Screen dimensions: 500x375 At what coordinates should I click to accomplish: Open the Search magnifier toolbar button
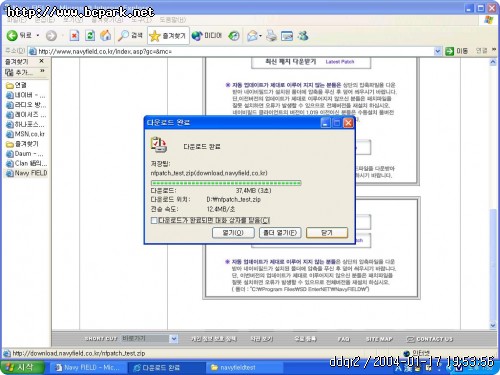(130, 36)
